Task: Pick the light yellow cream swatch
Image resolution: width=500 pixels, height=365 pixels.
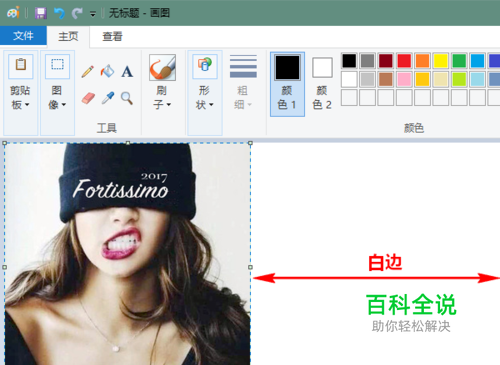Action: 441,79
